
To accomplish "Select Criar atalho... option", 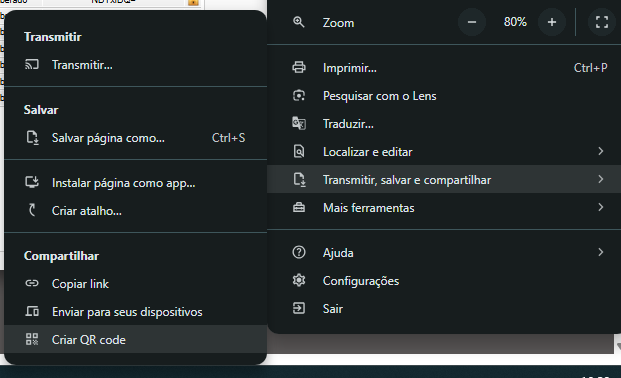I will [x=135, y=211].
